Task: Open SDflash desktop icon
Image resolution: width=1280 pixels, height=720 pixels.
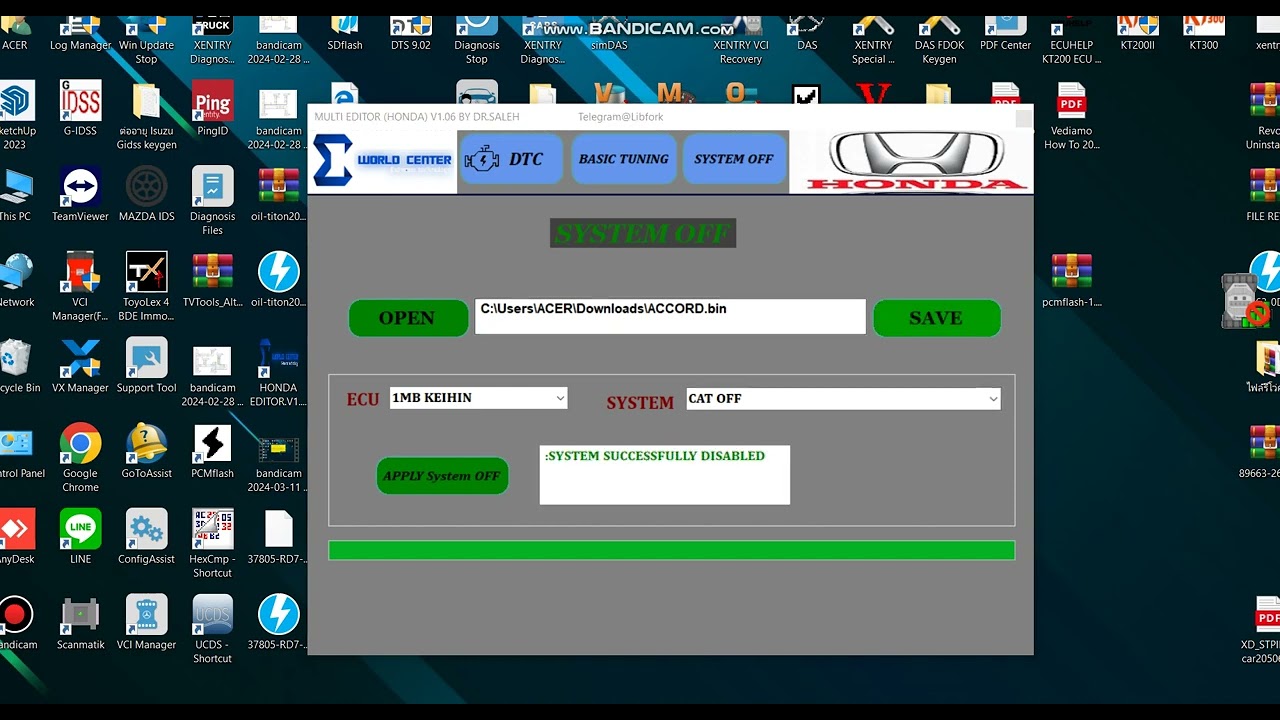Action: click(x=345, y=32)
